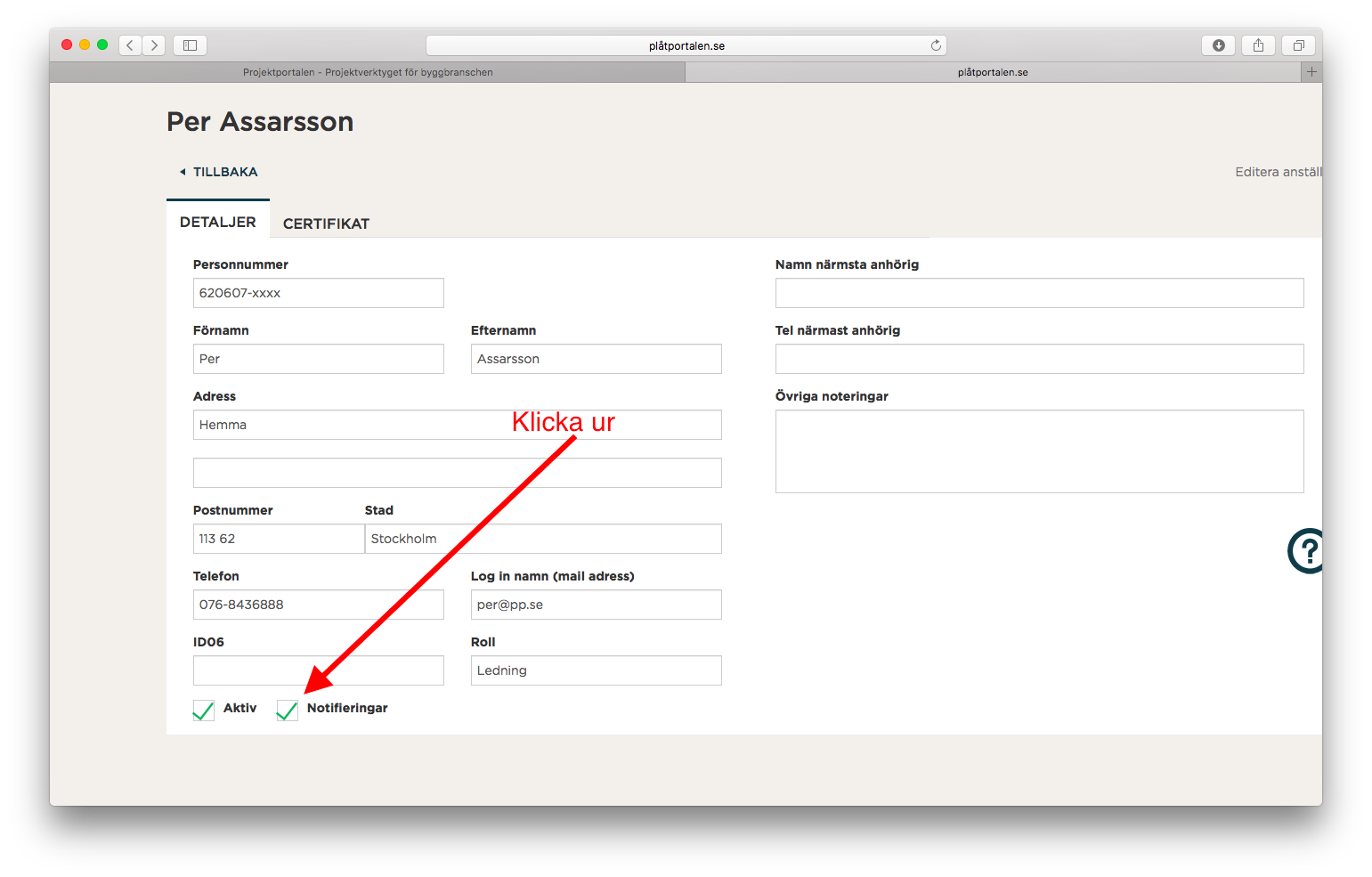1372x877 pixels.
Task: Click the Aktiv label text
Action: coord(239,708)
